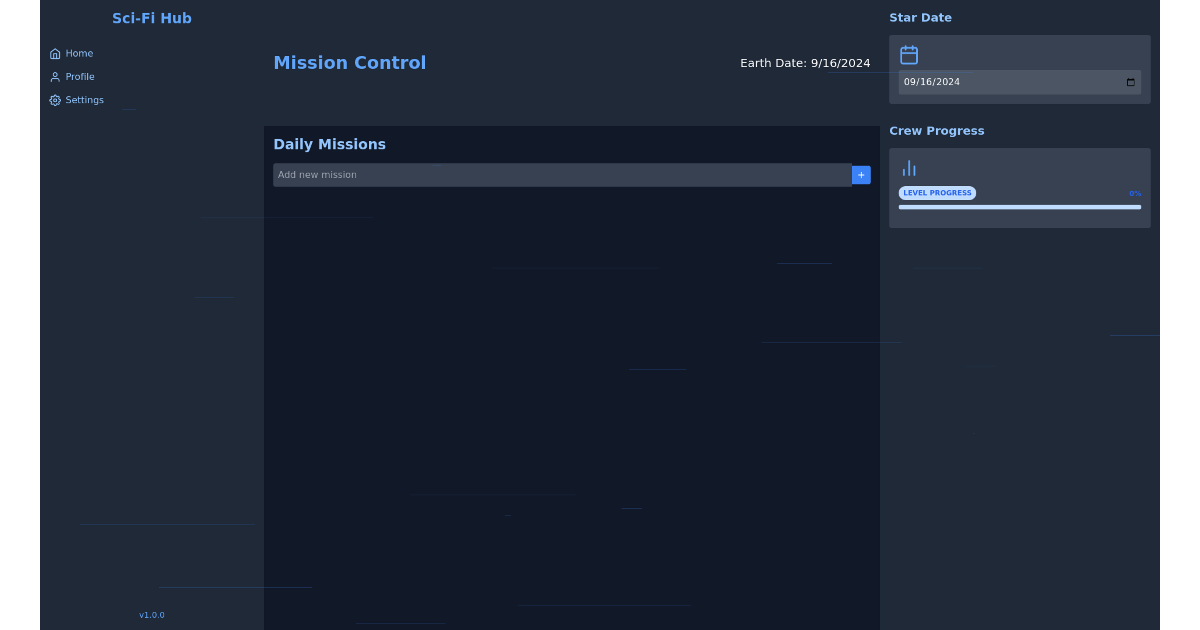Click the large calendar icon under Star Date

(909, 55)
